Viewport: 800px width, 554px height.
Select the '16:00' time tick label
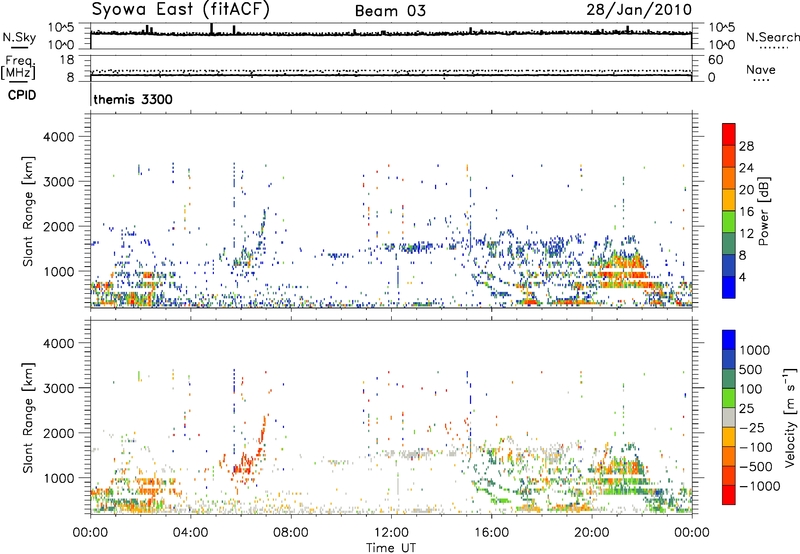(x=491, y=533)
